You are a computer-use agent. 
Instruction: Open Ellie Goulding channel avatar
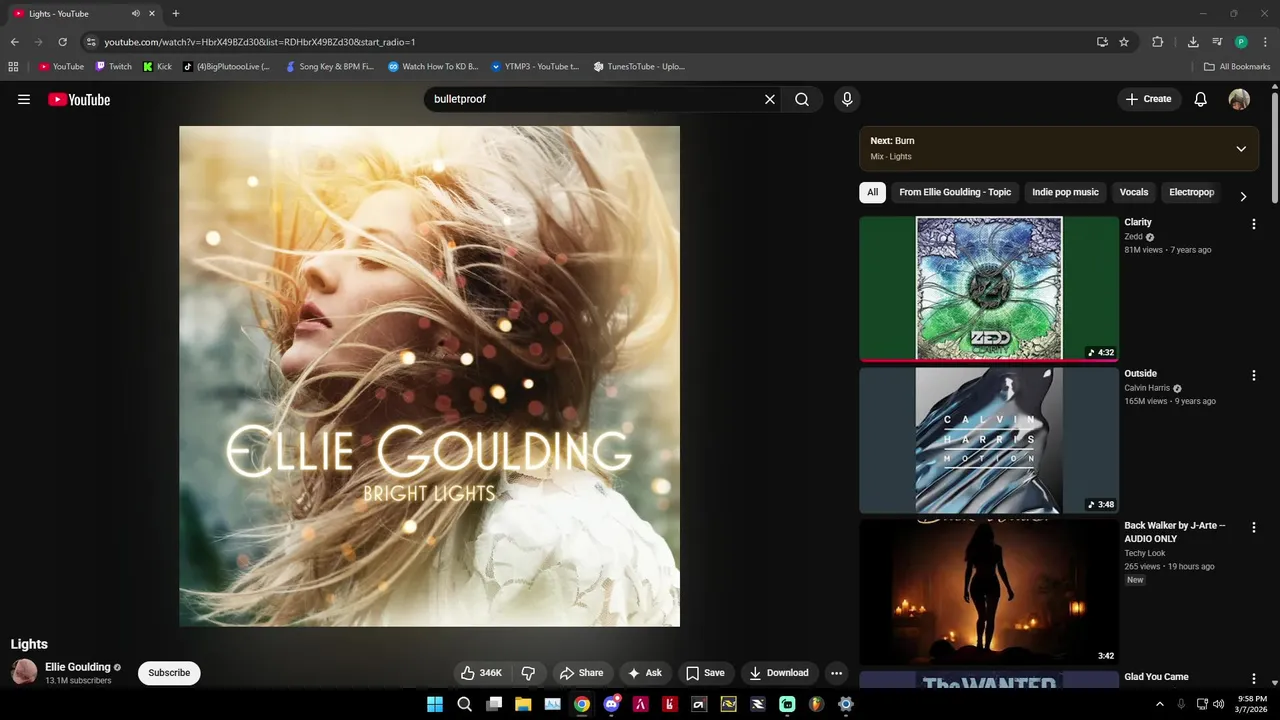(x=24, y=672)
